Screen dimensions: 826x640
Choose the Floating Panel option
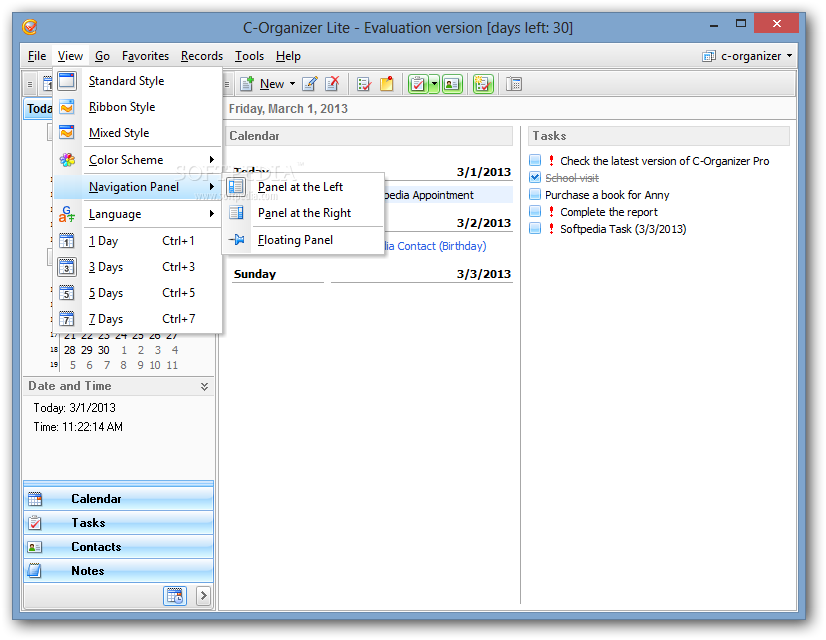tap(303, 240)
